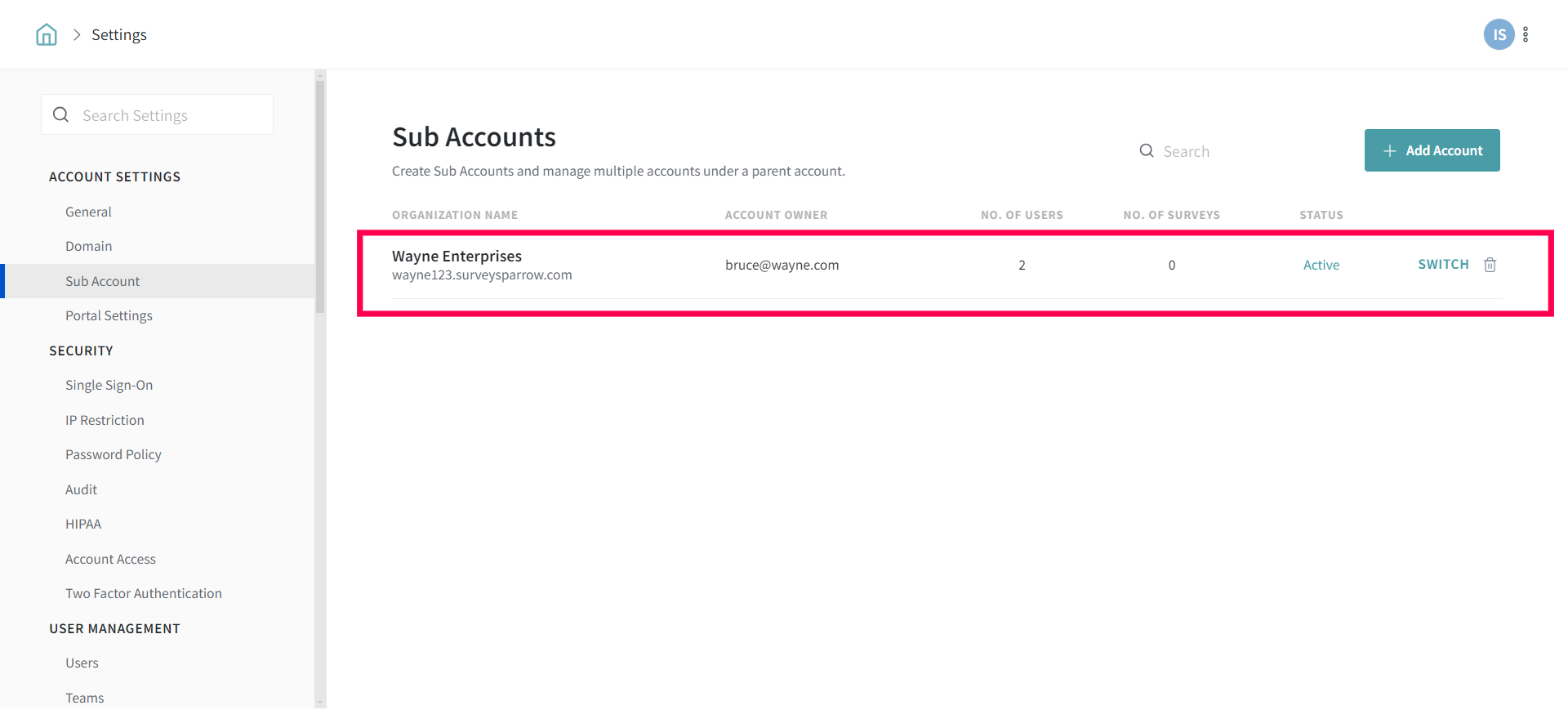Open Two Factor Authentication settings
1568x710 pixels.
click(x=143, y=593)
